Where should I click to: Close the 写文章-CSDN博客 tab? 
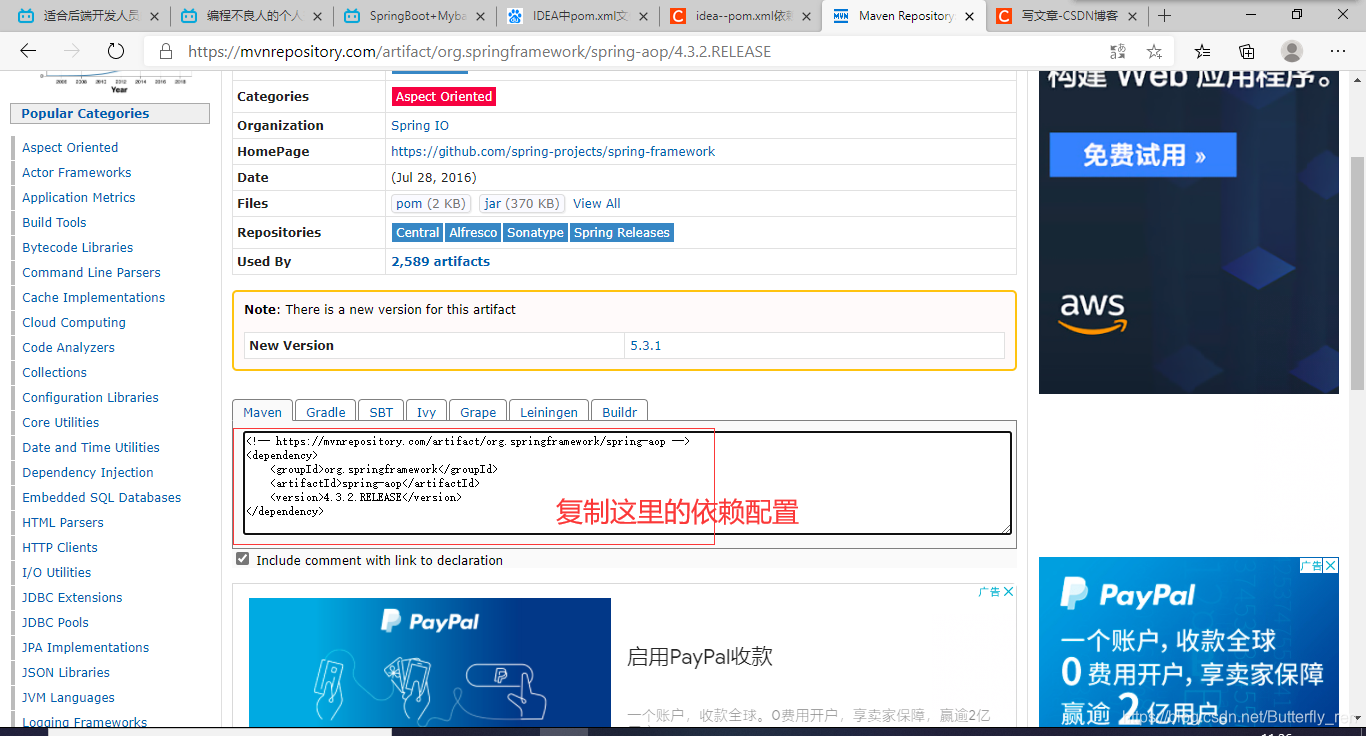1134,16
